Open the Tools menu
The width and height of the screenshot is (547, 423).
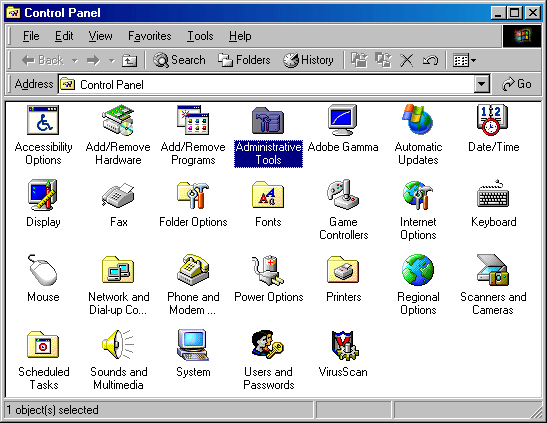coord(200,36)
